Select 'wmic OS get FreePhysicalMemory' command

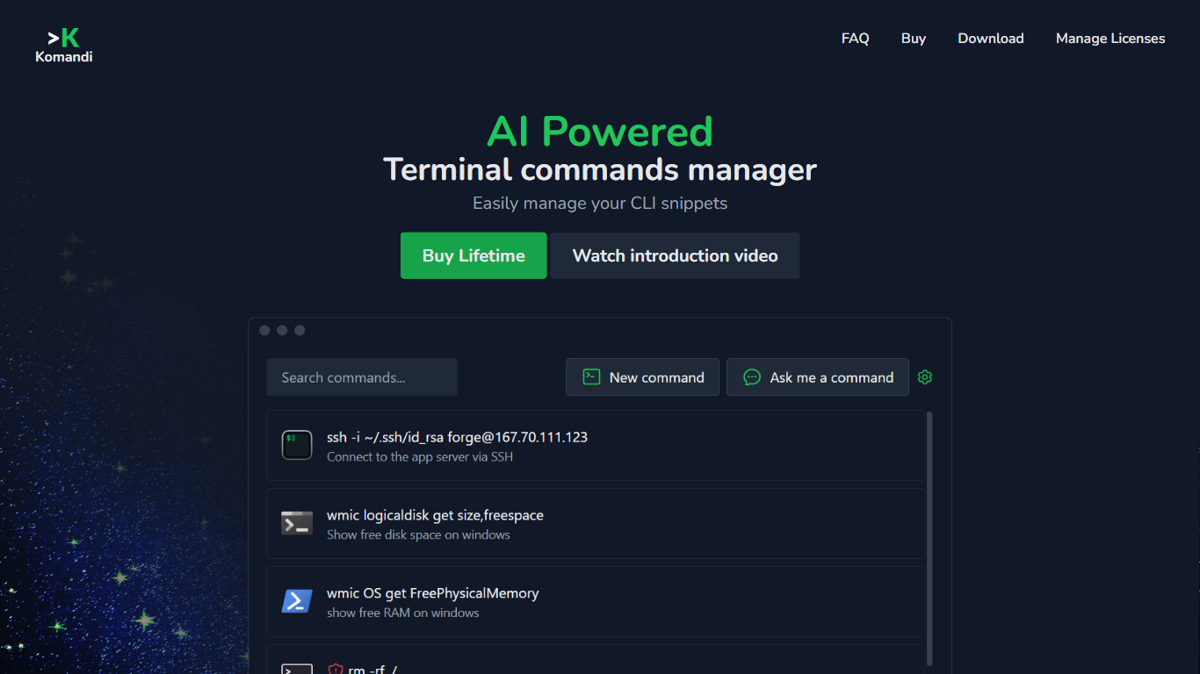point(433,593)
